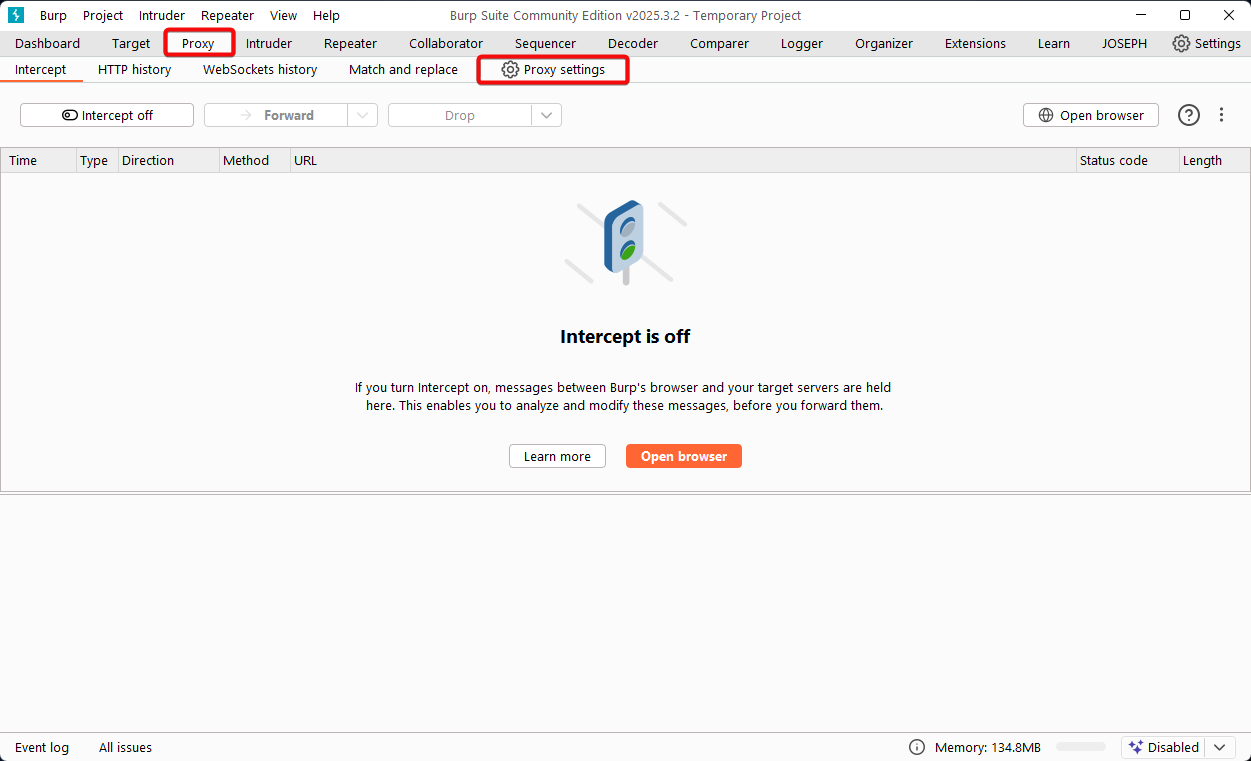Toggle Intercept off switch

coord(107,115)
